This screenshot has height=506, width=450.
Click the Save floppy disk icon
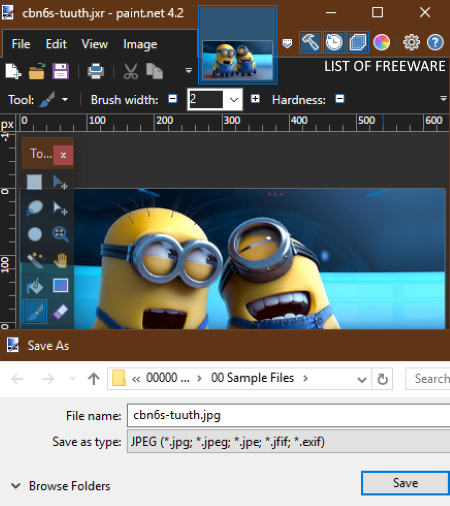tap(60, 71)
